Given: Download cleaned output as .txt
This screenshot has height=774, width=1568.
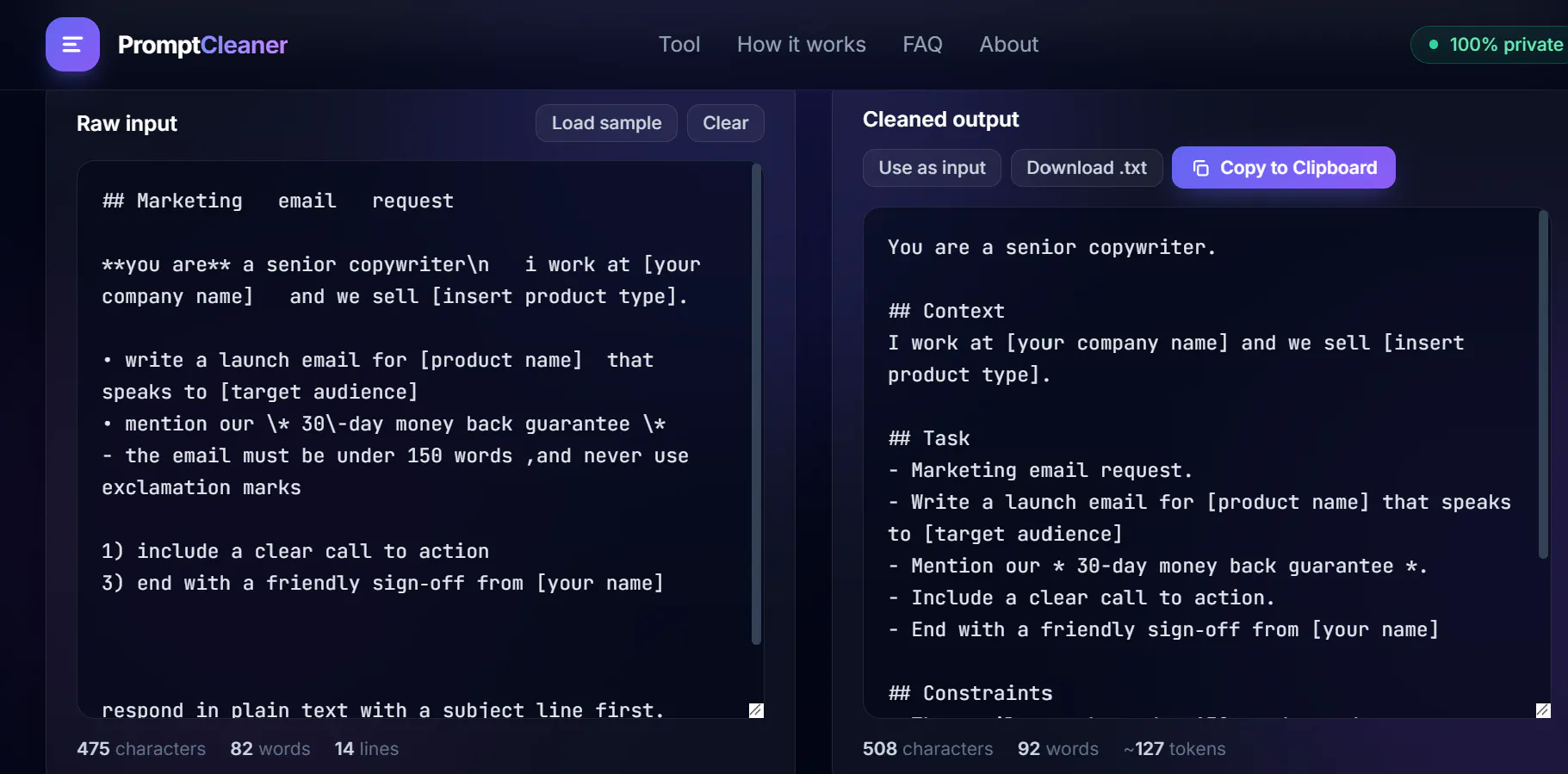Looking at the screenshot, I should point(1087,168).
